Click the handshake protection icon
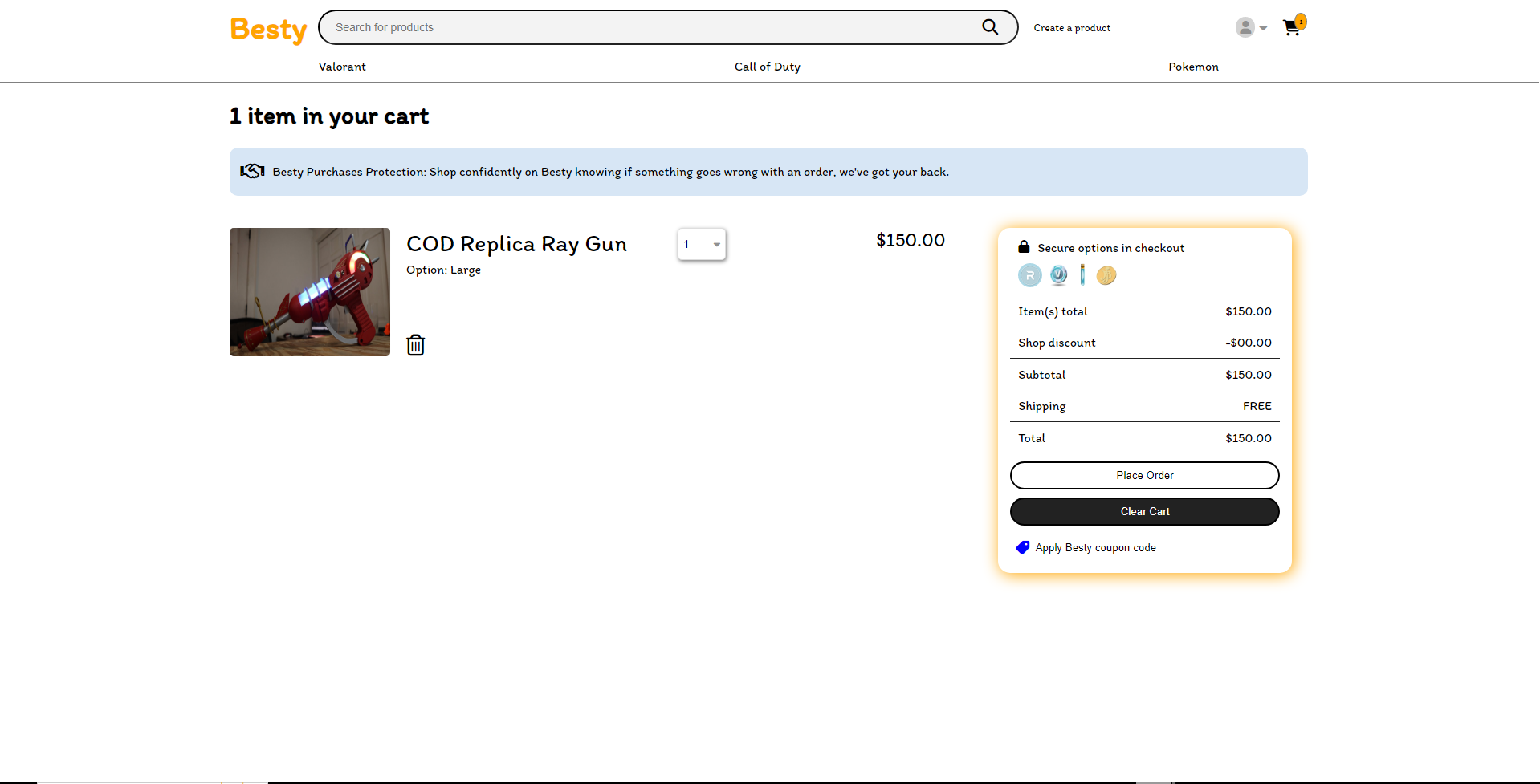 pyautogui.click(x=252, y=171)
